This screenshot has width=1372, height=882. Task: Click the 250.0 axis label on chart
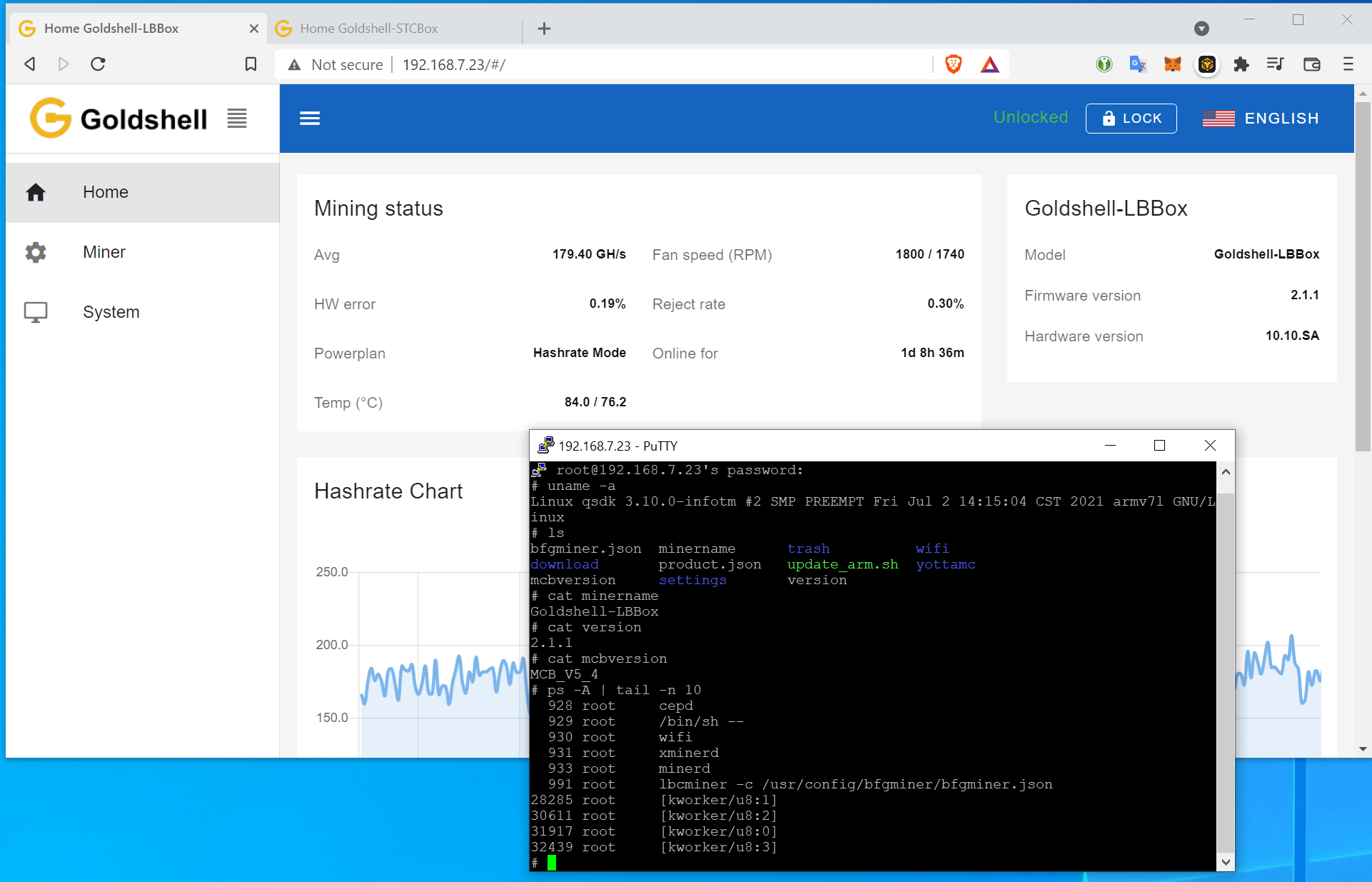tap(332, 572)
